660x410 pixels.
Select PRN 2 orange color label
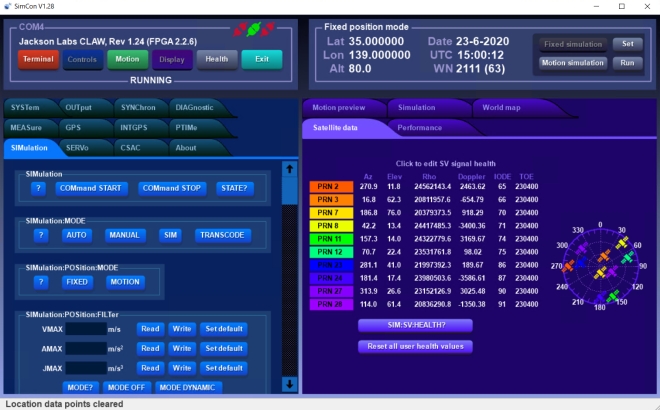click(331, 186)
